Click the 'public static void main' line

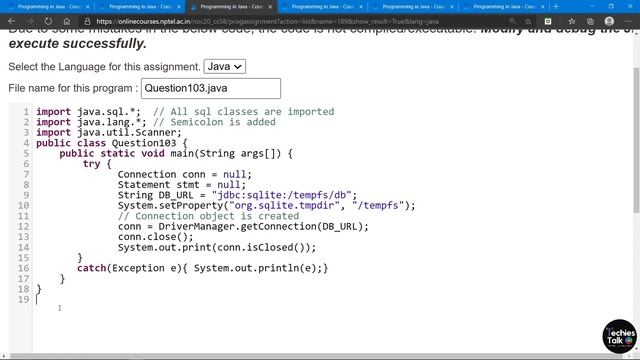pyautogui.click(x=176, y=153)
